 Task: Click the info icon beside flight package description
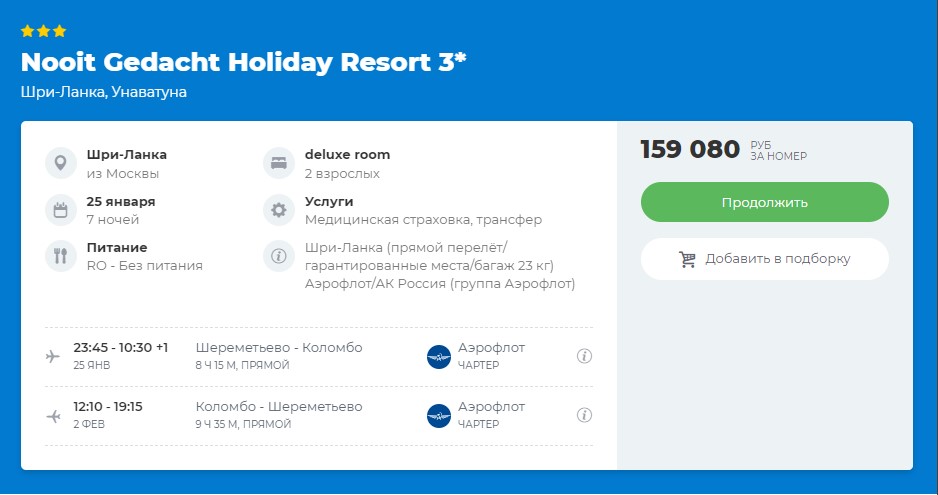coord(279,256)
